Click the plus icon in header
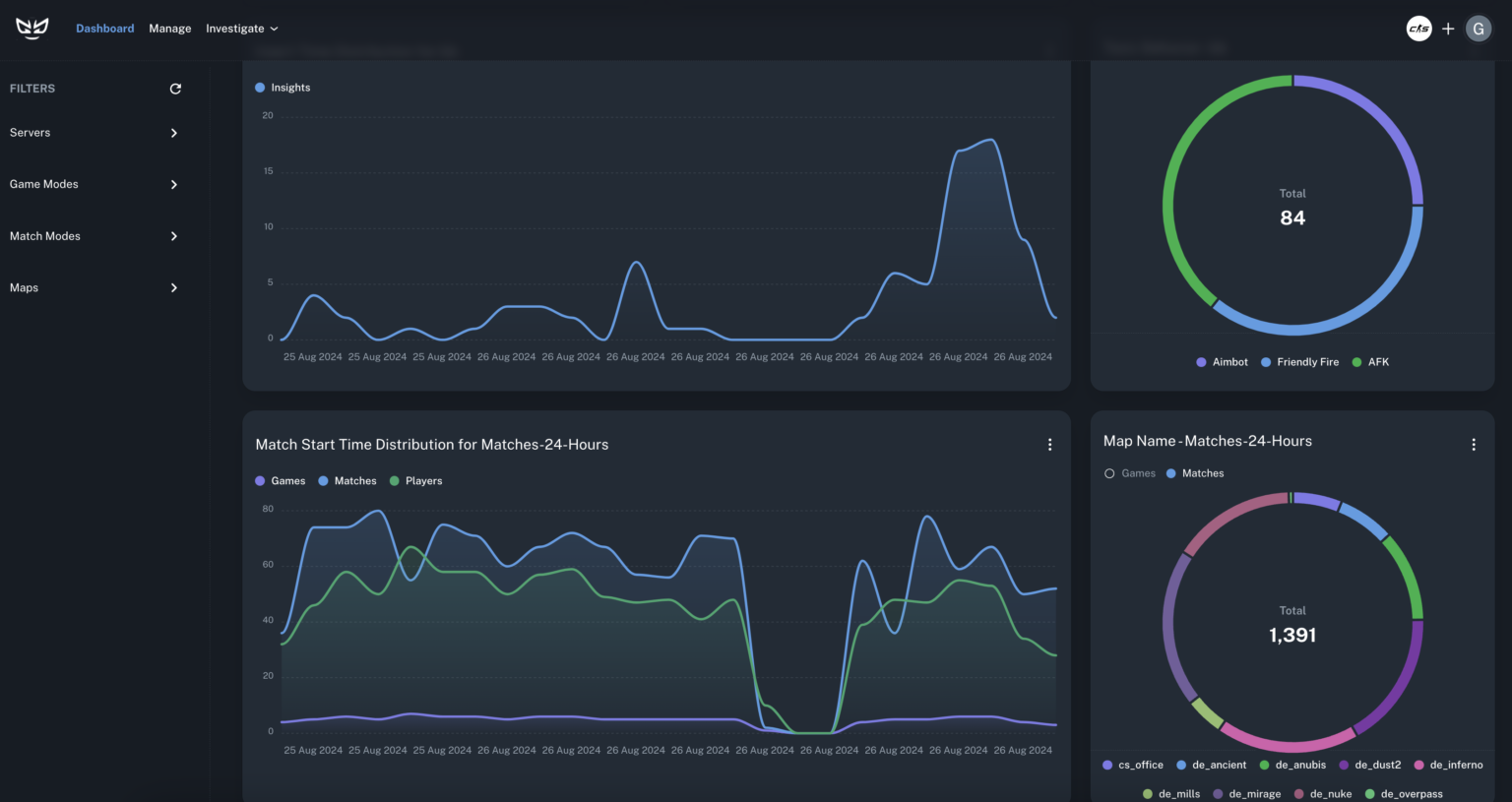Viewport: 1512px width, 802px height. tap(1448, 29)
